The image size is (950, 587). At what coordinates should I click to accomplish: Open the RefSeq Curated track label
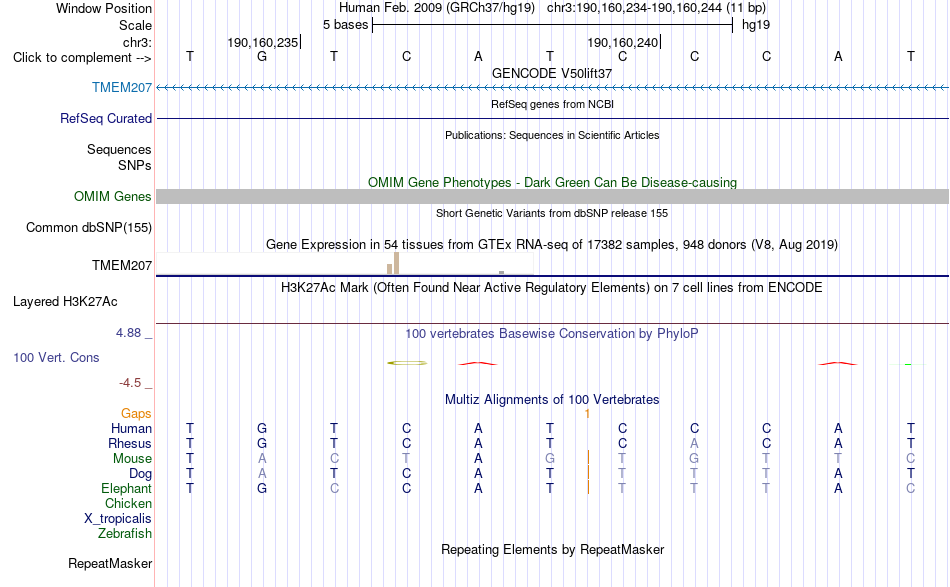[x=106, y=118]
